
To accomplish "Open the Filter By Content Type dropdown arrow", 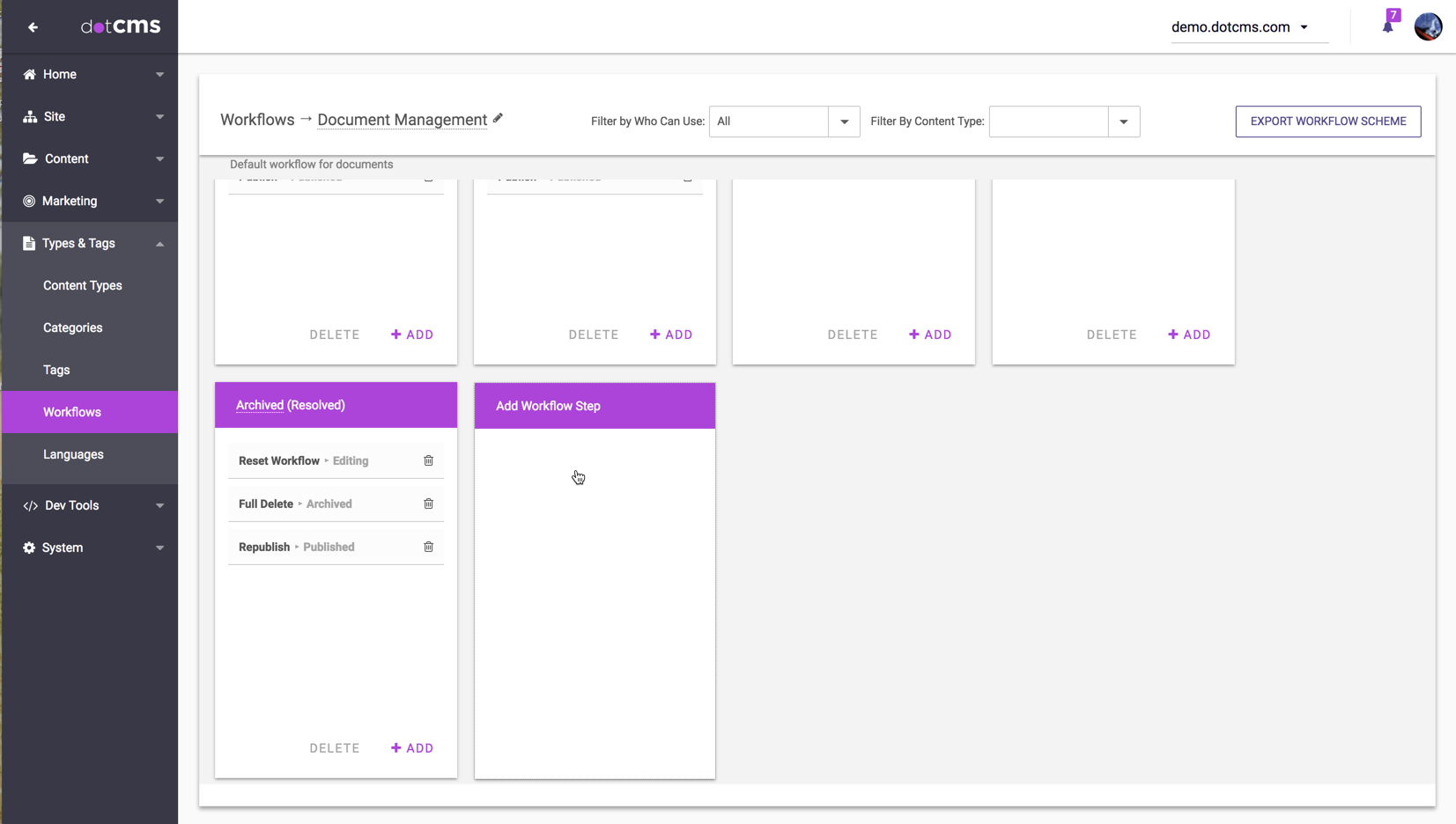I will [x=1123, y=121].
